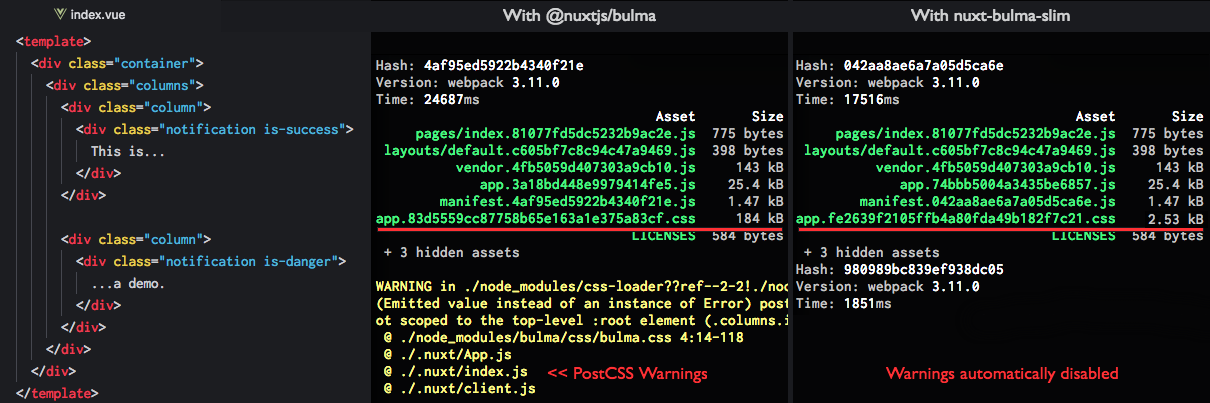
Task: Click the "@ ./.nuxt/index.js" trace line
Action: (x=455, y=372)
